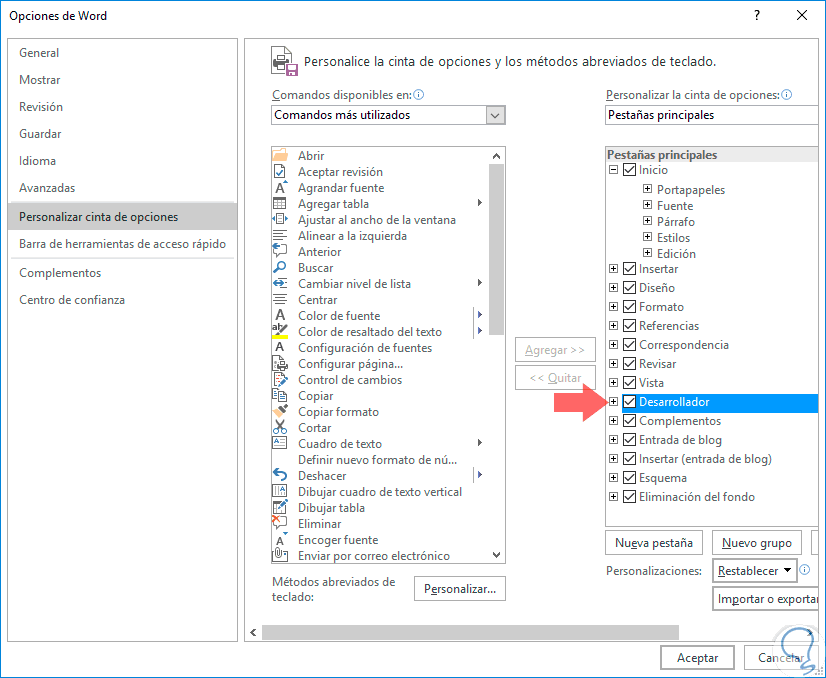Click the Cancelar button

click(781, 657)
